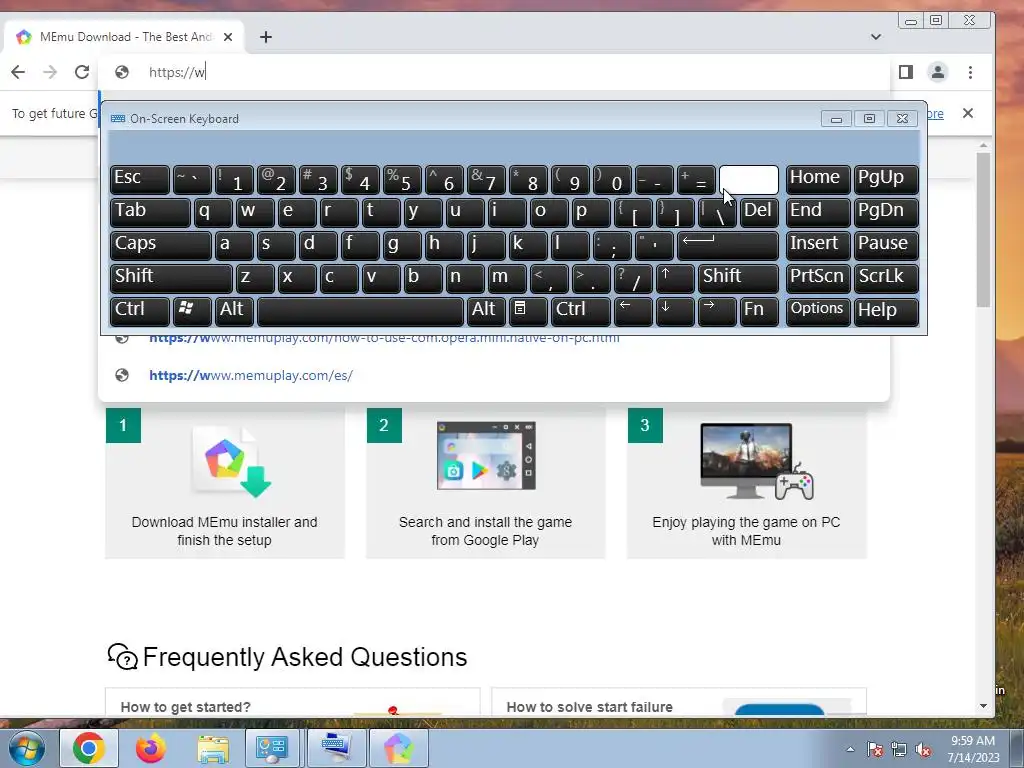Click the right arrow key
This screenshot has width=1024, height=768.
click(716, 311)
